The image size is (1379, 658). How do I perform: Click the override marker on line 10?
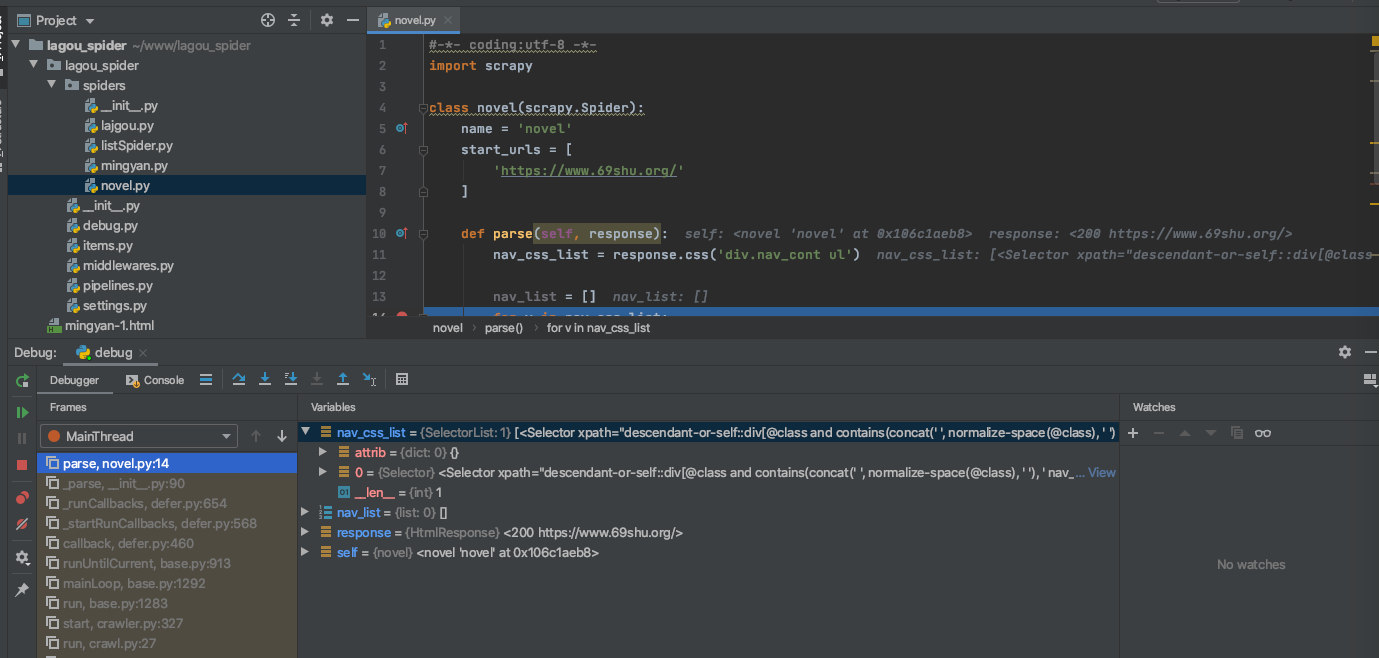point(401,233)
